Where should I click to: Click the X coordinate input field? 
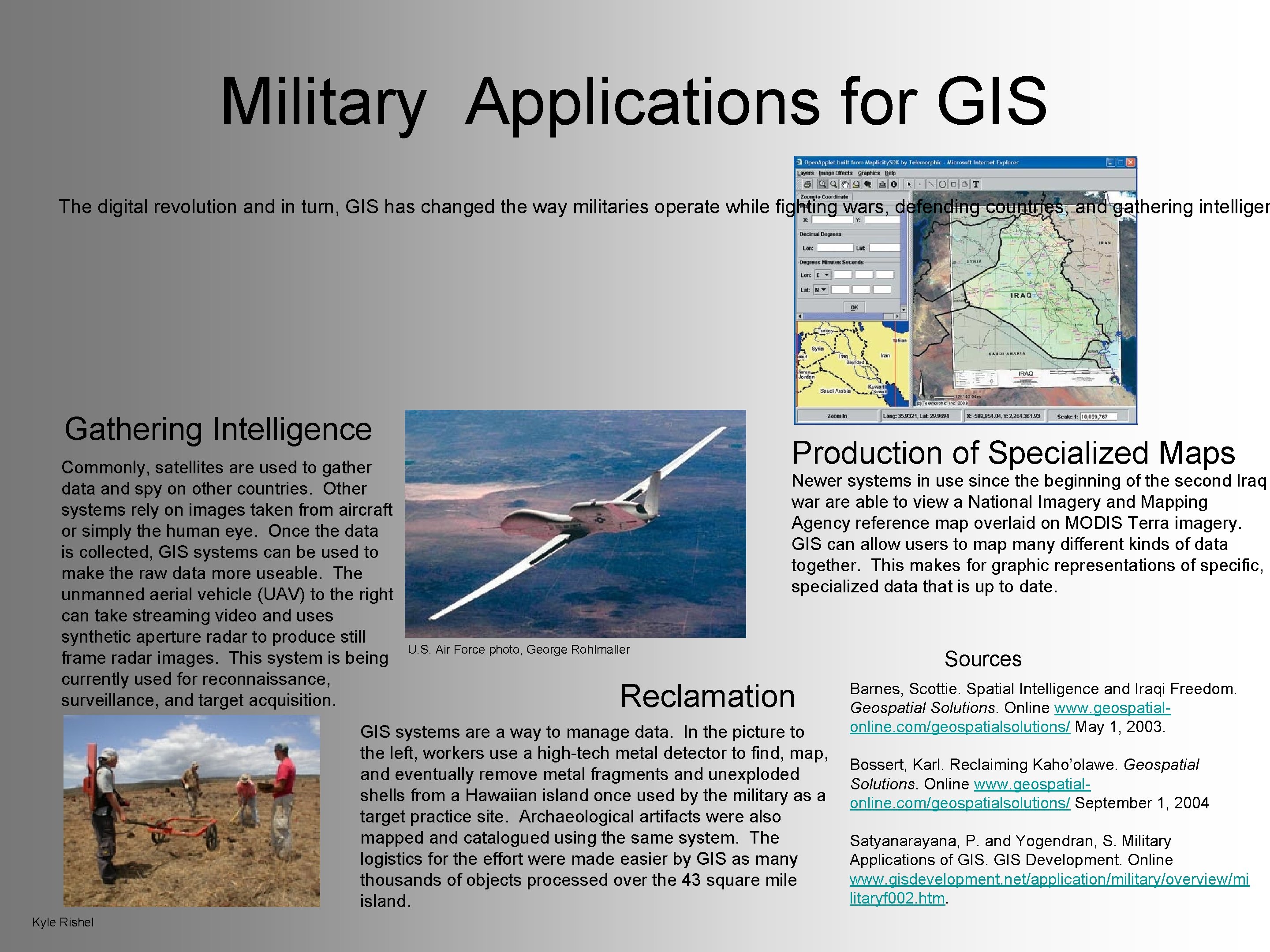[832, 221]
